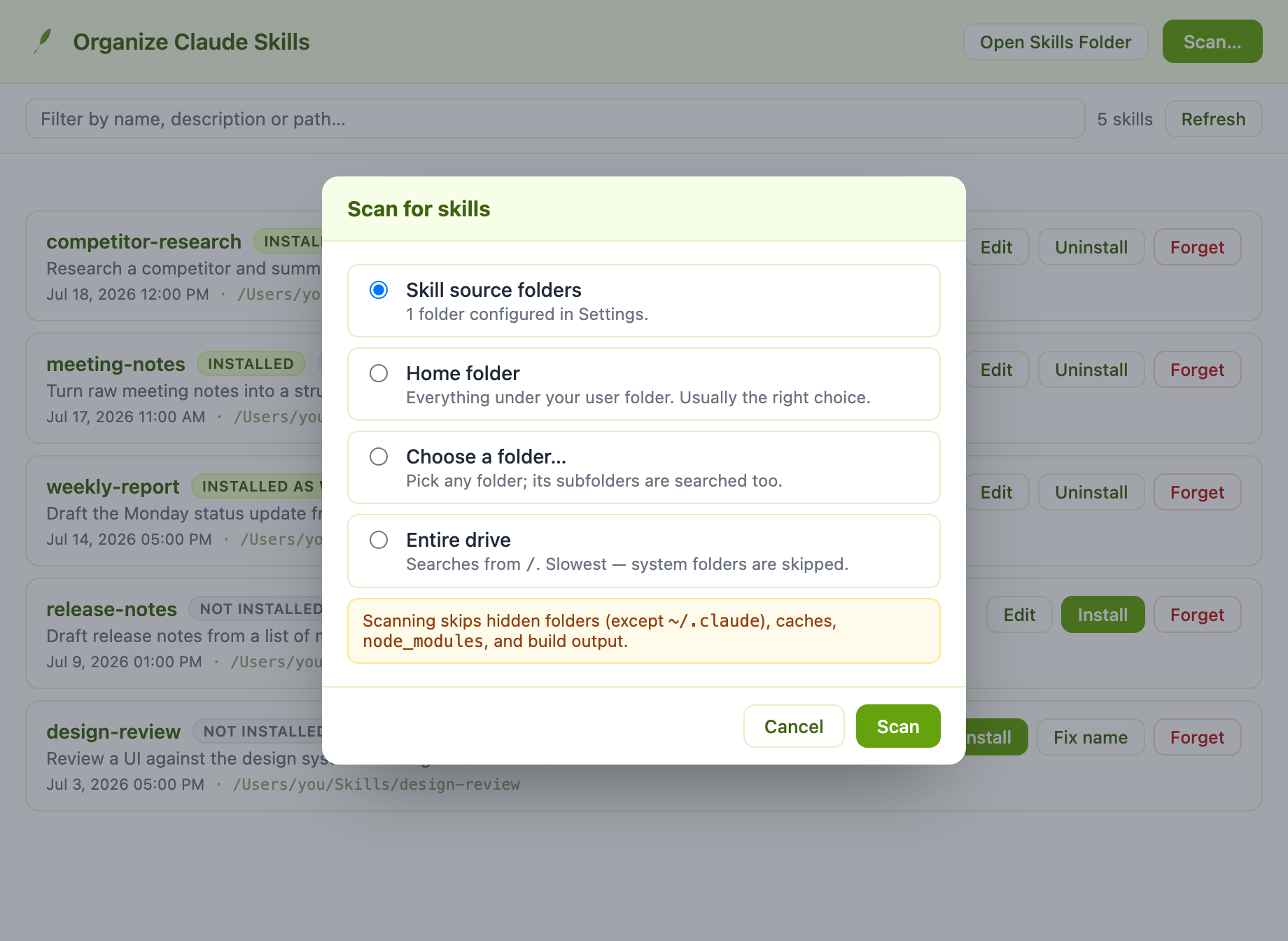Click the yellow scanning skips hidden folders notice
The width and height of the screenshot is (1288, 941).
pyautogui.click(x=643, y=631)
